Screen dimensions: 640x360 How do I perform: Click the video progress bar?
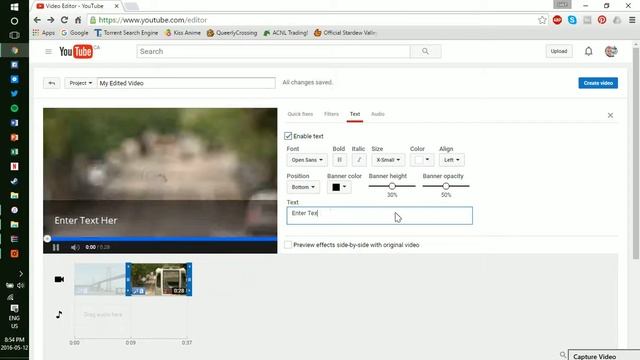[160, 238]
